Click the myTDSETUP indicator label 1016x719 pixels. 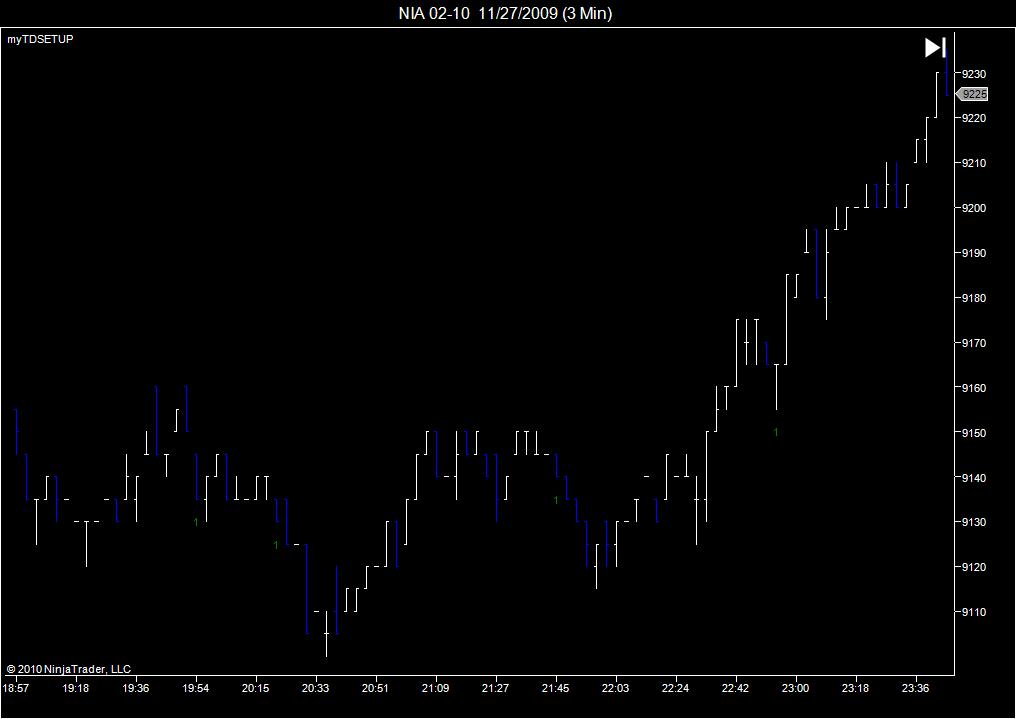40,40
